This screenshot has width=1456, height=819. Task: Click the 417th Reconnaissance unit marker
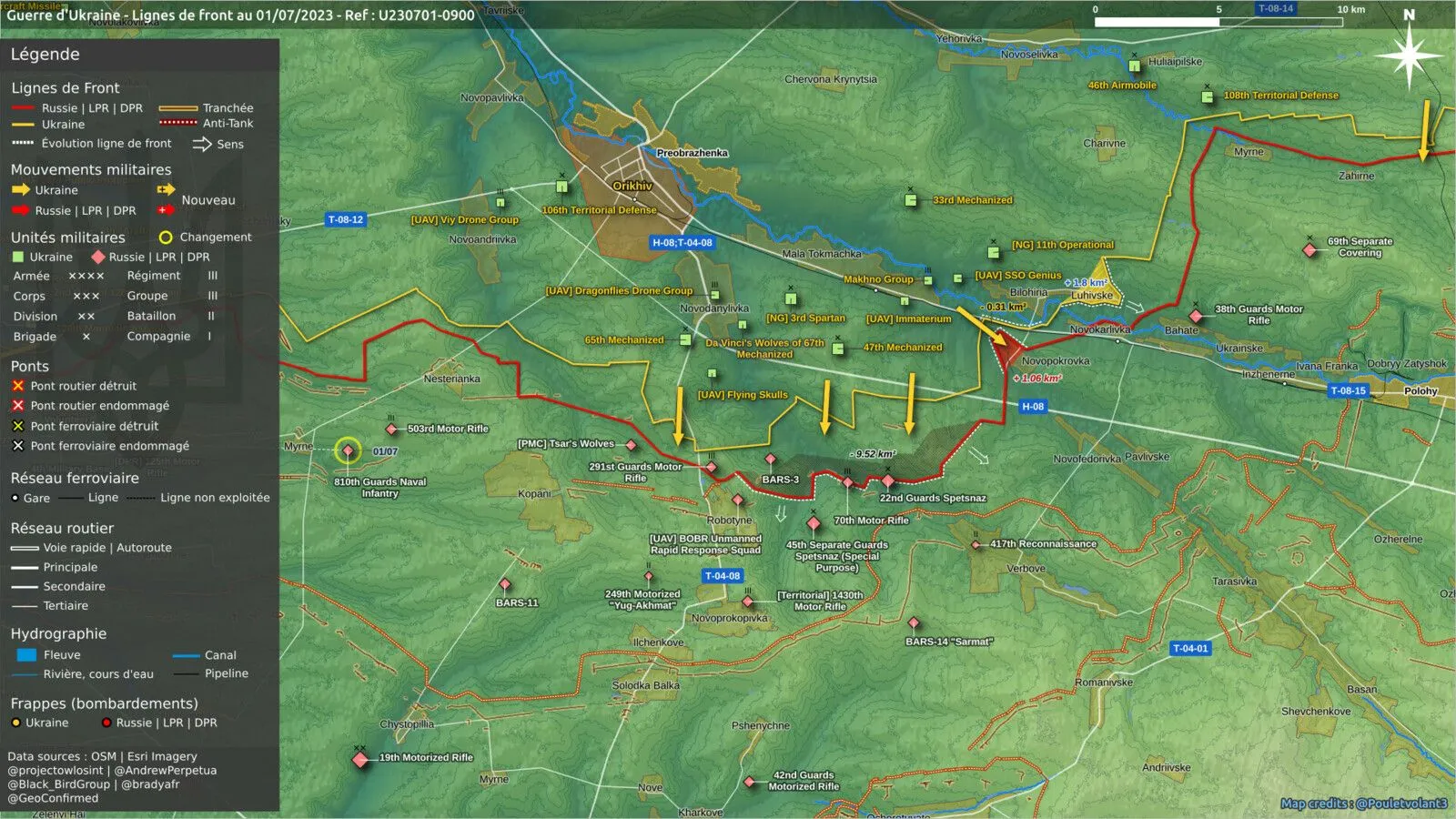click(x=976, y=545)
